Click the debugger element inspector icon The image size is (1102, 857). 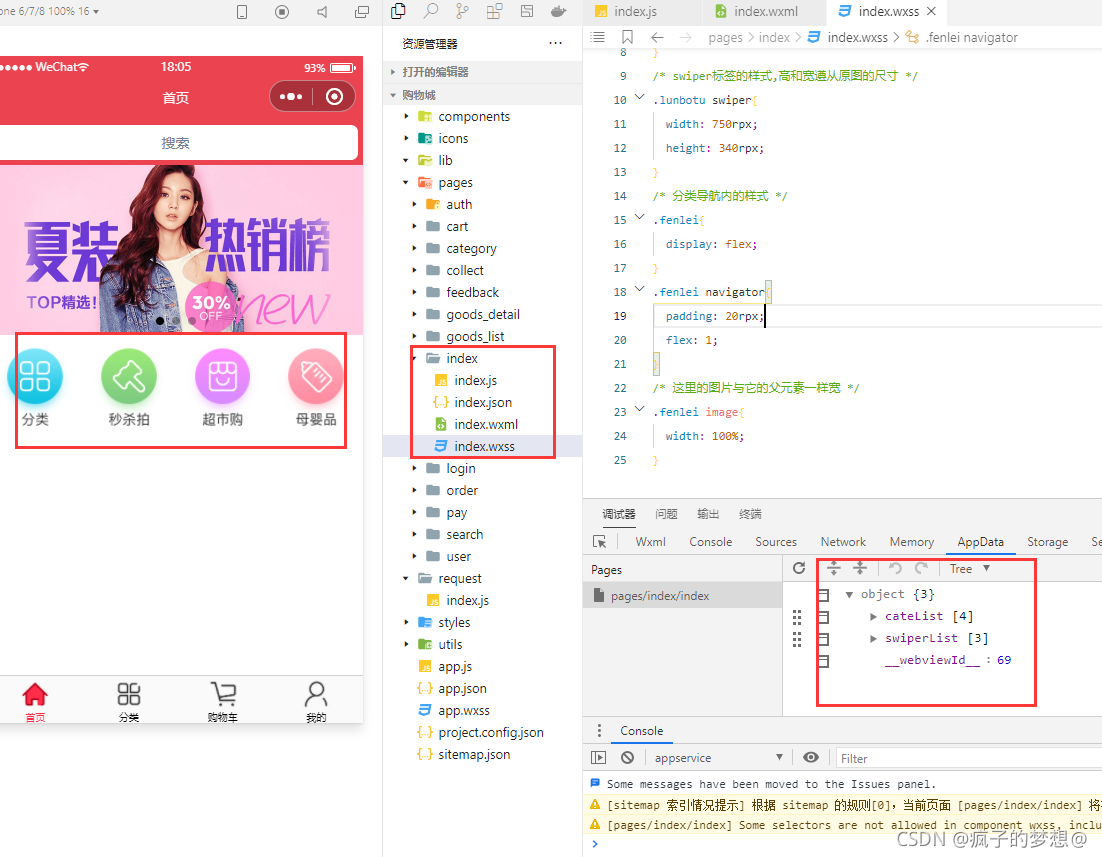tap(599, 541)
